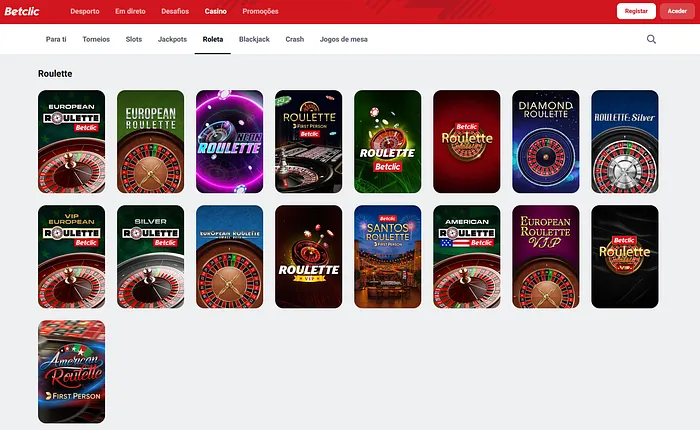
Task: Select the Roleta tab
Action: pos(212,39)
